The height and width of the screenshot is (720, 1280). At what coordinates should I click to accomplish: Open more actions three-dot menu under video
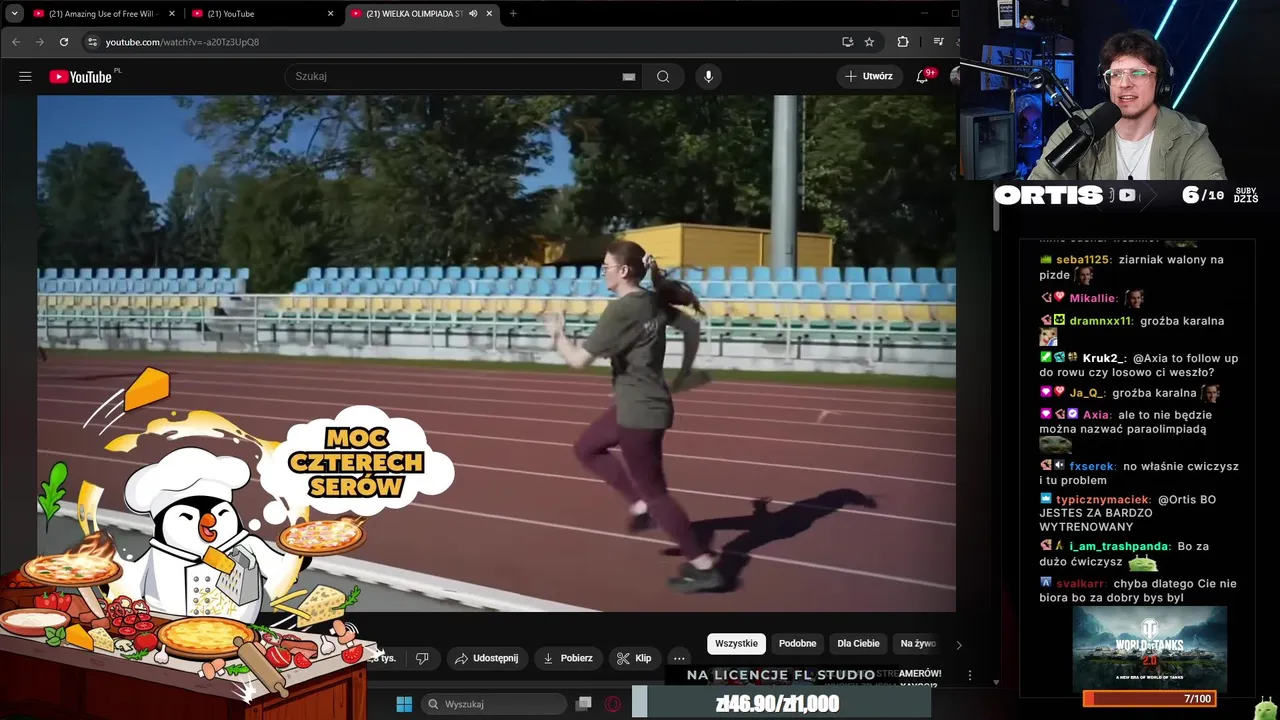pos(679,658)
